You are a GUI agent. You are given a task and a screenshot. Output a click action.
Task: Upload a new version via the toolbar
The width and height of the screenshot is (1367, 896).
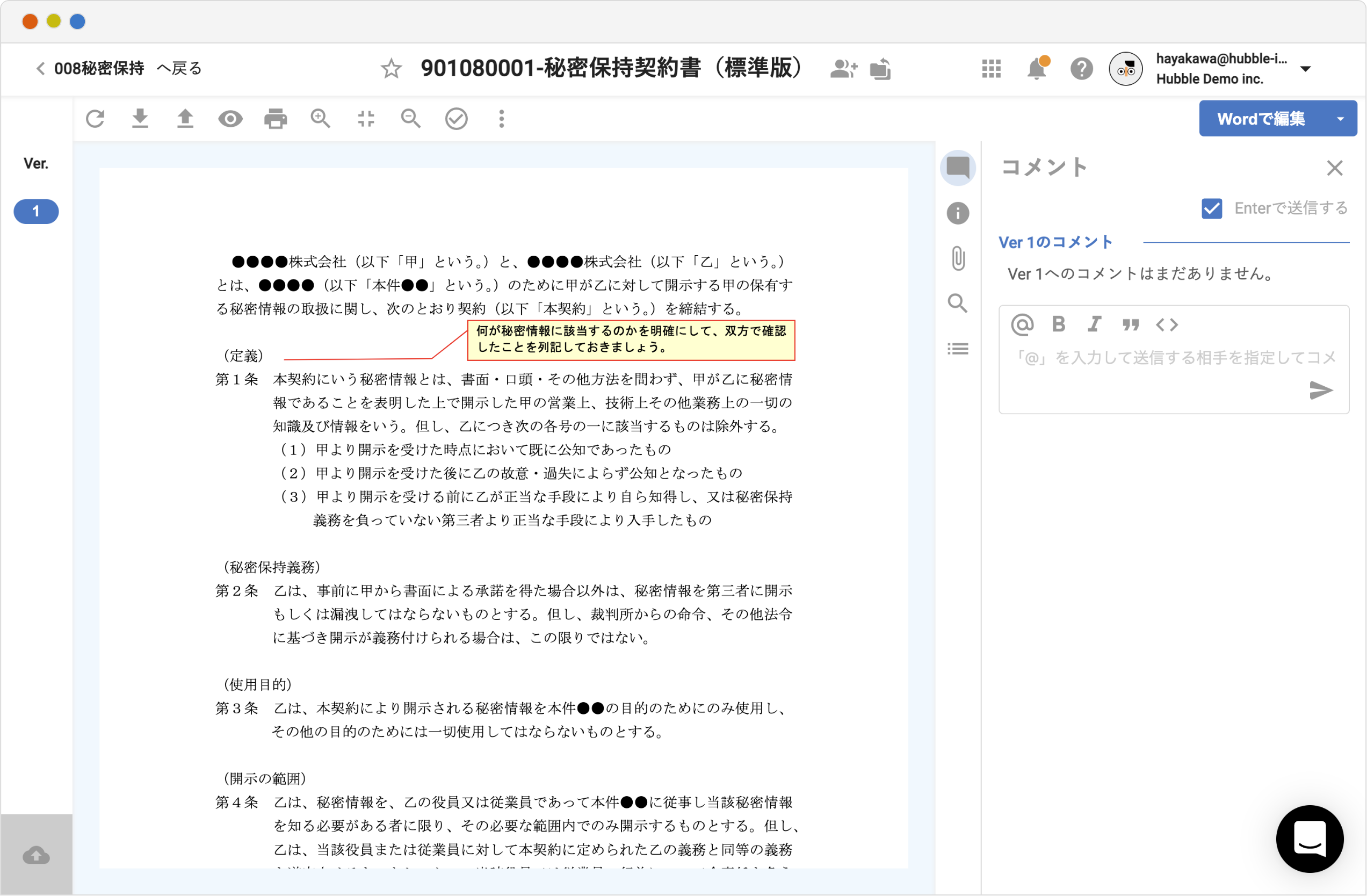185,119
